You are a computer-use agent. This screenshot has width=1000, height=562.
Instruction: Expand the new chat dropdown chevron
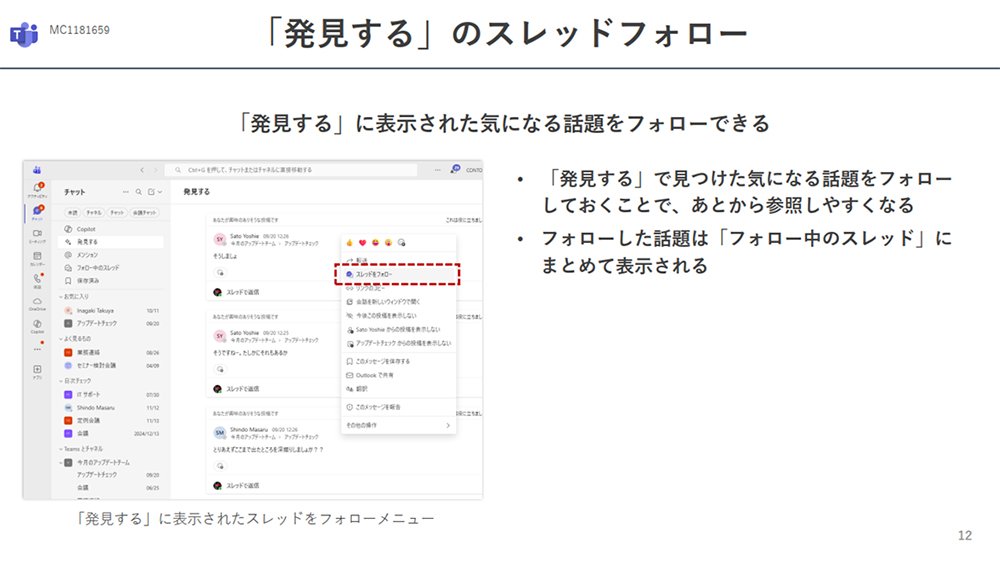[160, 192]
